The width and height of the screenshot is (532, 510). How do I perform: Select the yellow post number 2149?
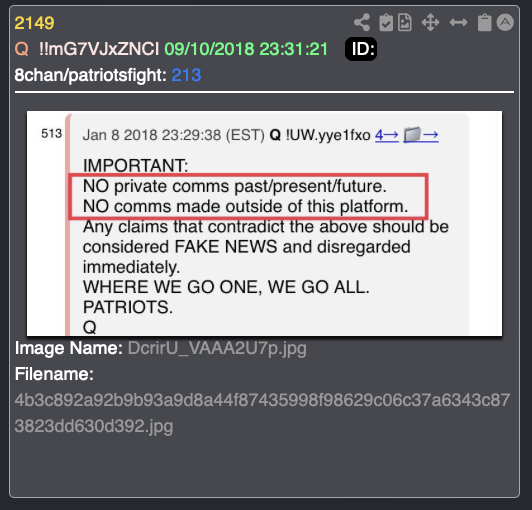(x=34, y=23)
